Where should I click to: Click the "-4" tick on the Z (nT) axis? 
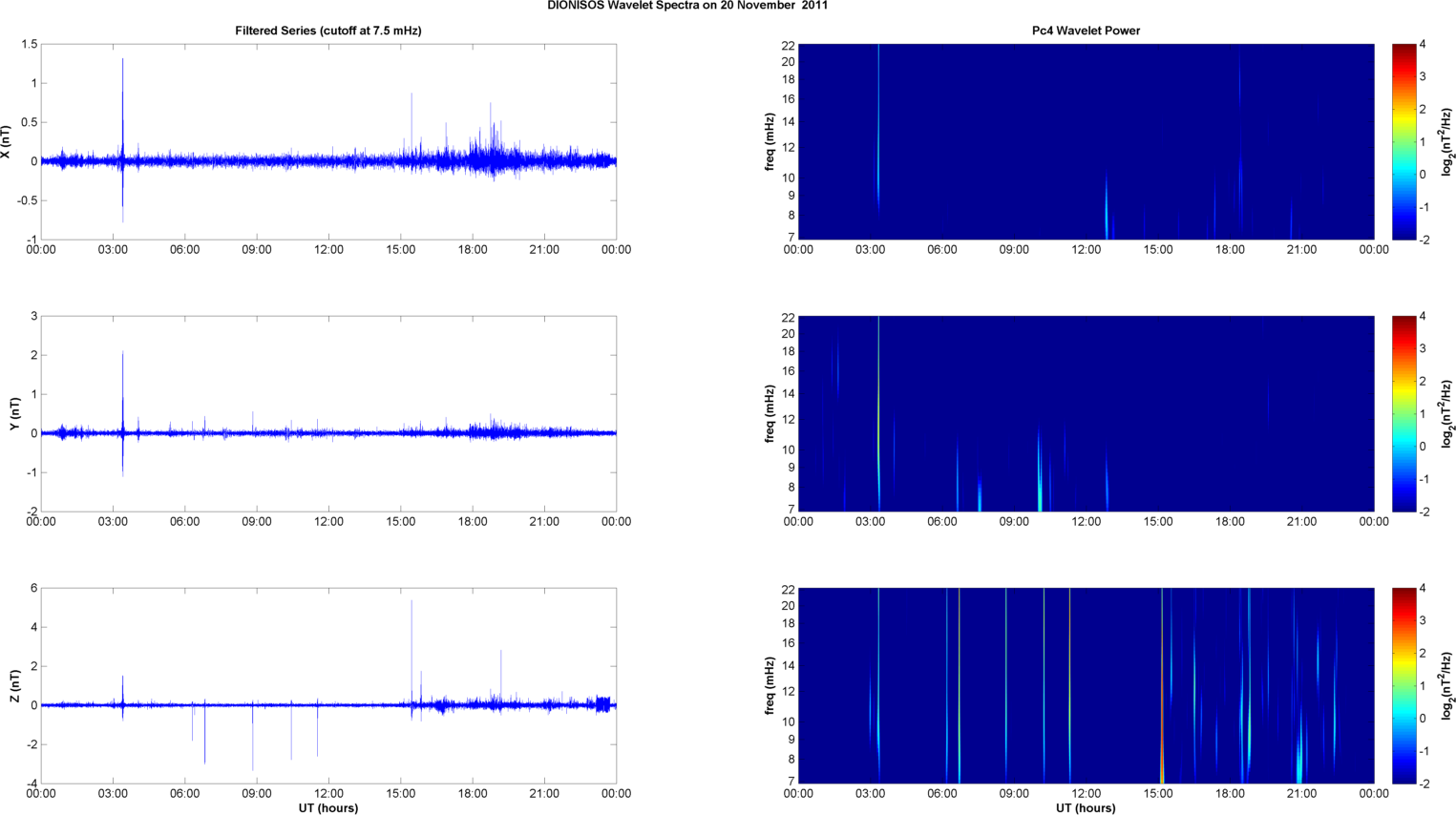pyautogui.click(x=31, y=784)
